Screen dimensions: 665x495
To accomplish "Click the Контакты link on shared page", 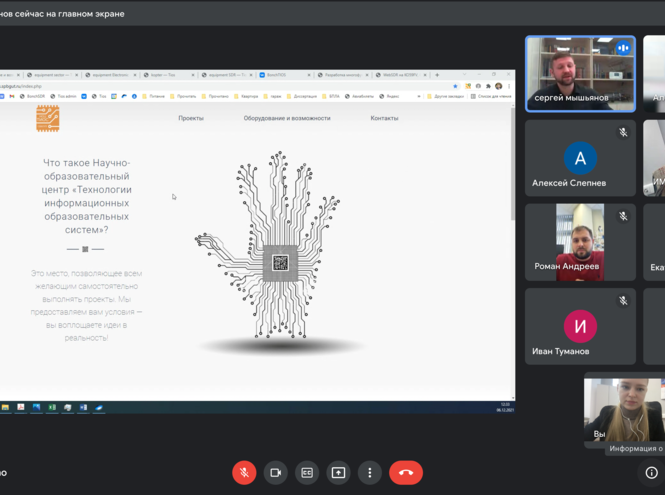I will pos(384,118).
